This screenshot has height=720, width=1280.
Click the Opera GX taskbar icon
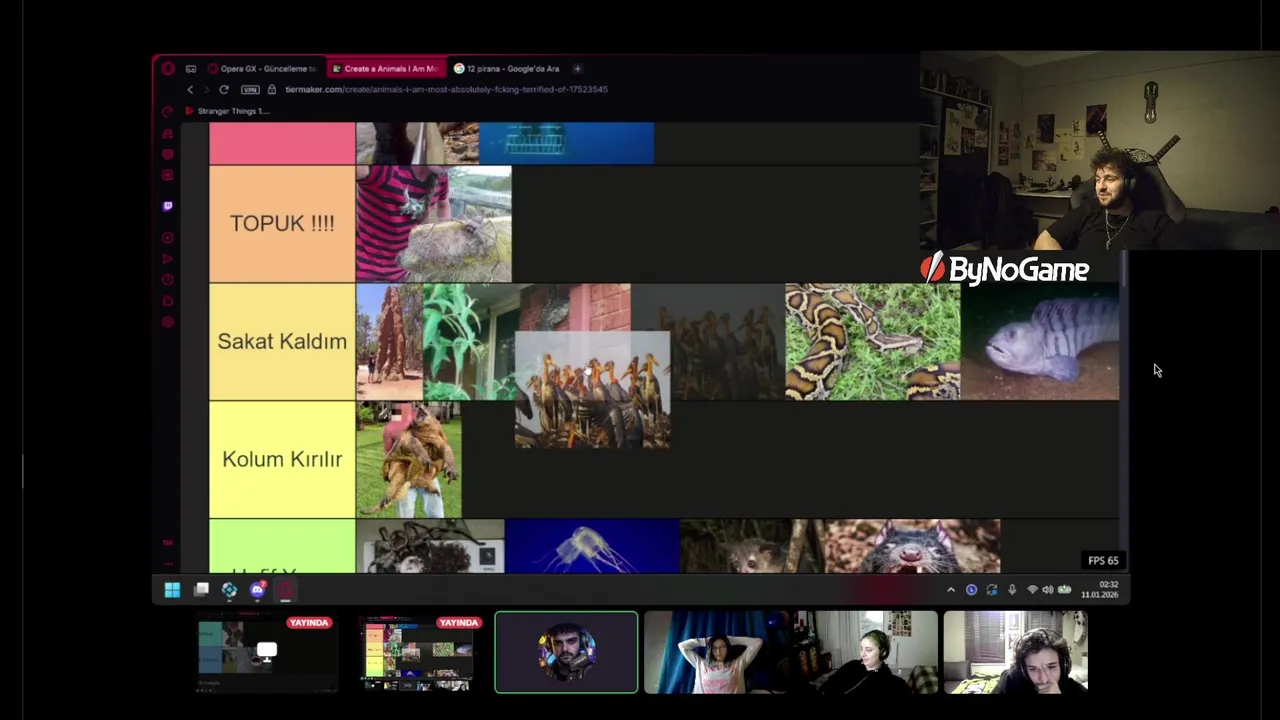click(286, 590)
